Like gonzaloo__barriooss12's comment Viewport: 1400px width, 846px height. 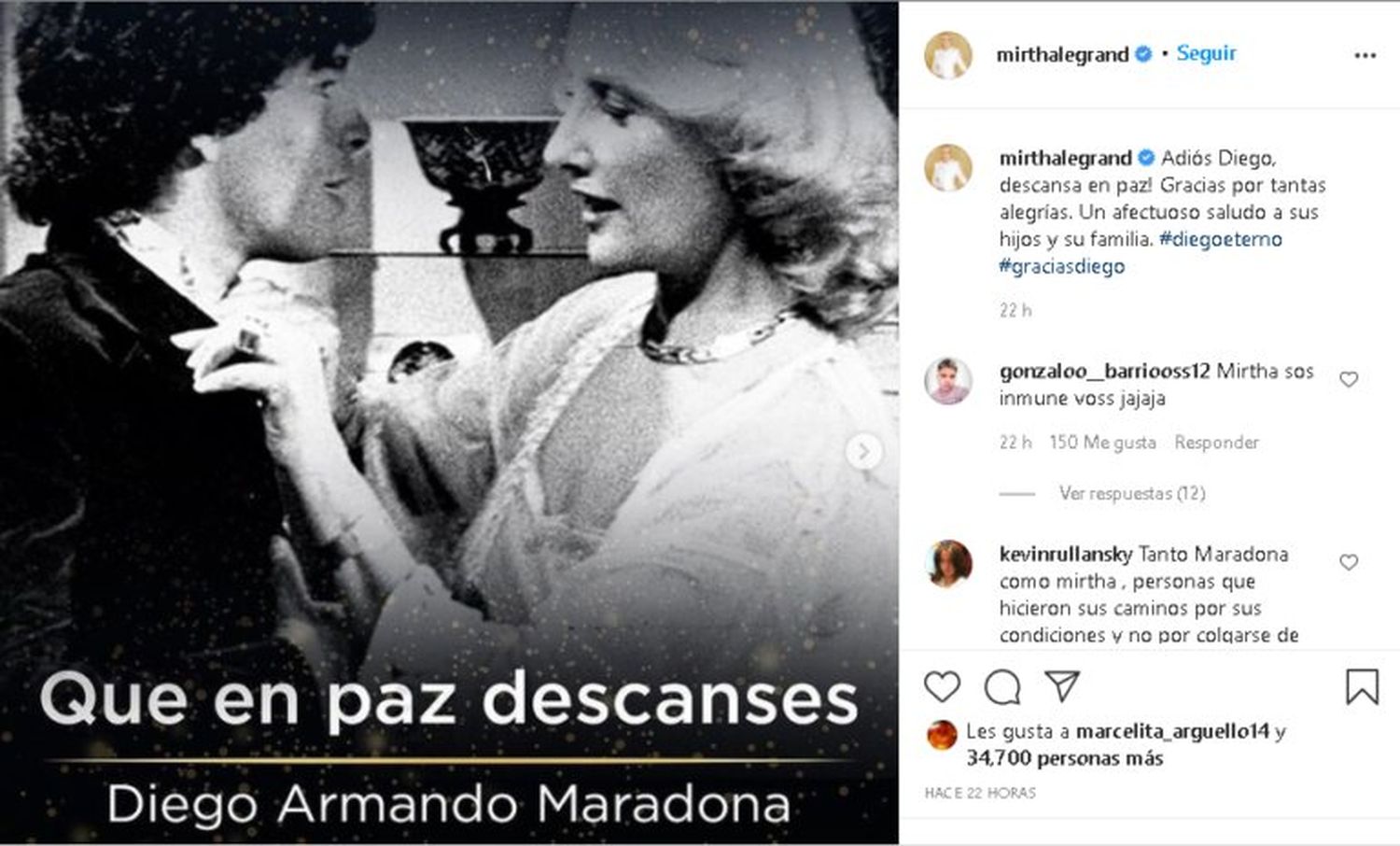click(x=1349, y=379)
